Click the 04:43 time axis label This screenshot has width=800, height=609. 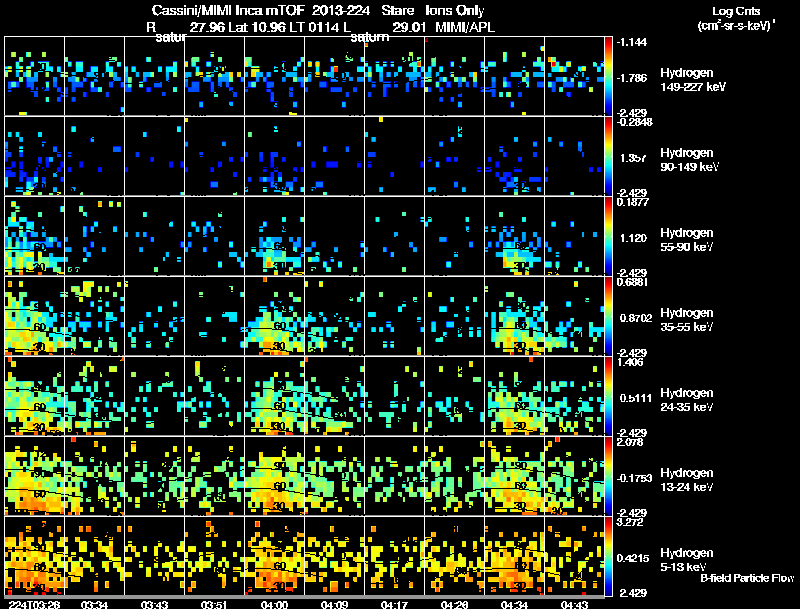(x=574, y=604)
